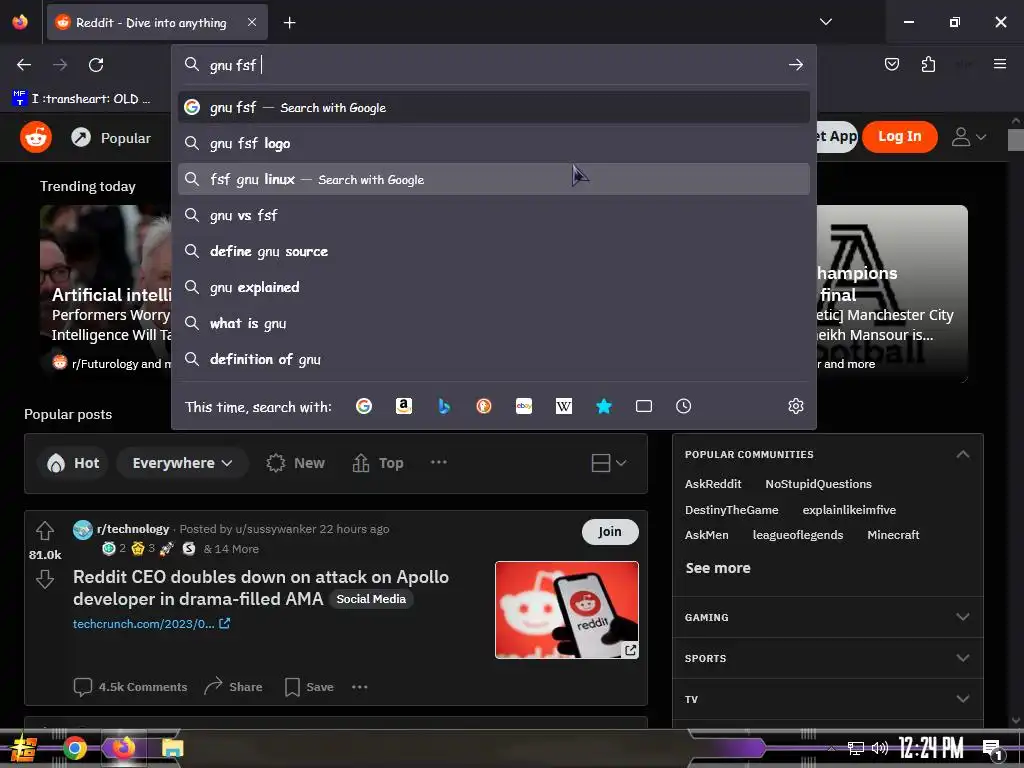Viewport: 1024px width, 768px height.
Task: Choose the 'fsf gnu linux' suggestion
Action: pyautogui.click(x=494, y=180)
